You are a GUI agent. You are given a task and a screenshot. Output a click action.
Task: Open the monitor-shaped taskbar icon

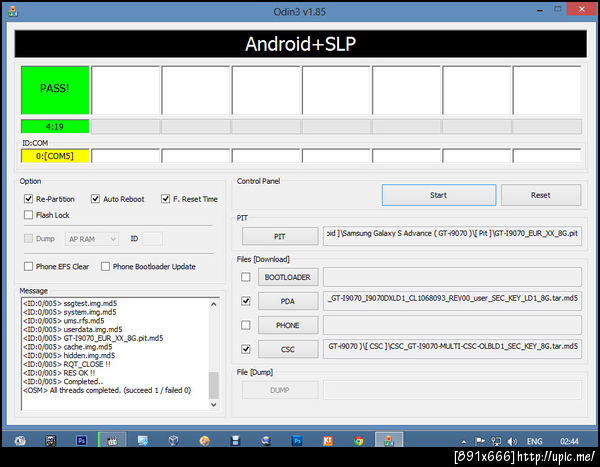click(143, 441)
